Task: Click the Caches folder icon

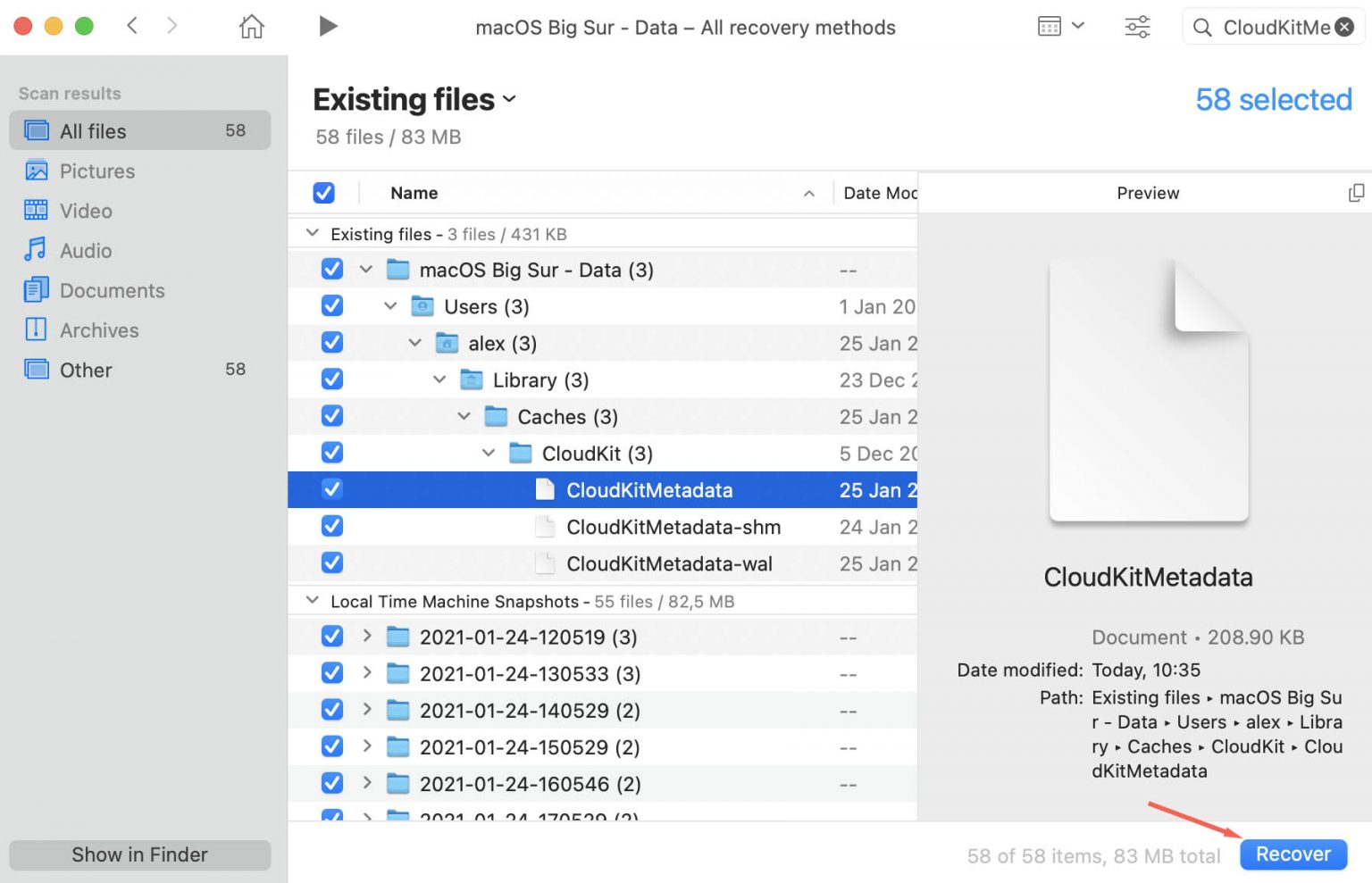Action: (x=496, y=416)
